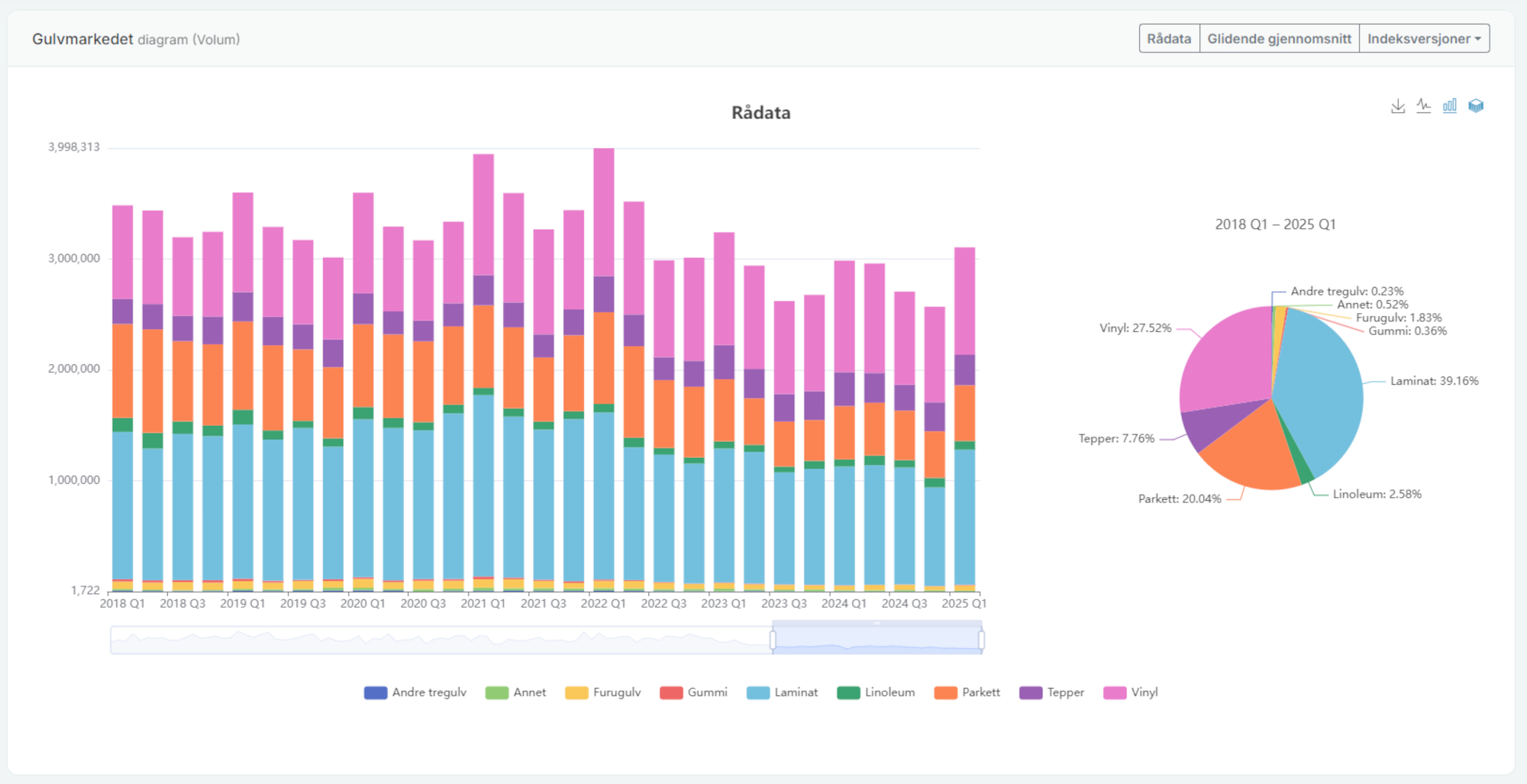Click the stacked chart mode icon

coord(1476,106)
